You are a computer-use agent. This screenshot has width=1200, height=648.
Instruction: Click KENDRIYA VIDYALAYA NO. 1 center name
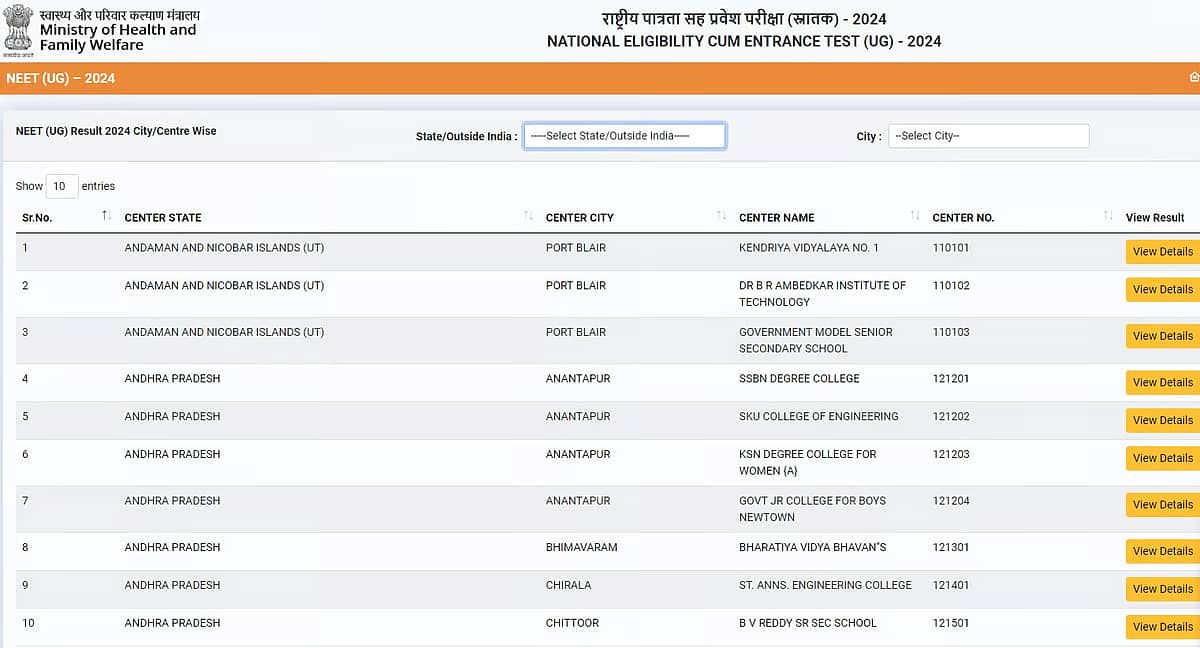click(x=809, y=247)
